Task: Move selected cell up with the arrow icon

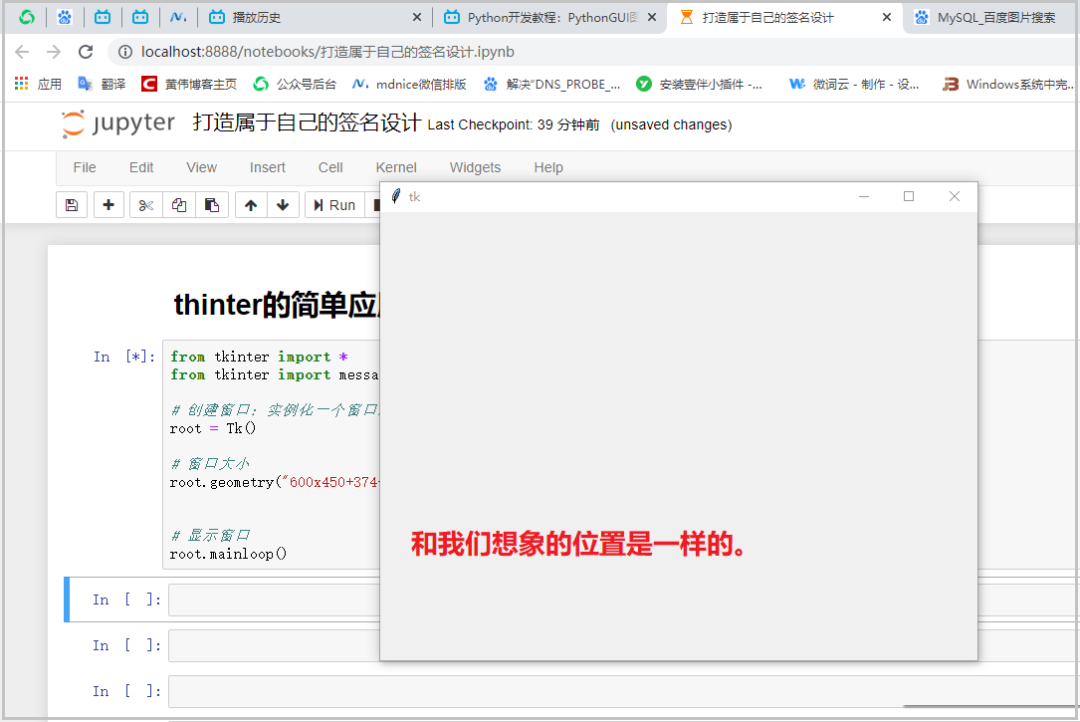Action: [251, 204]
